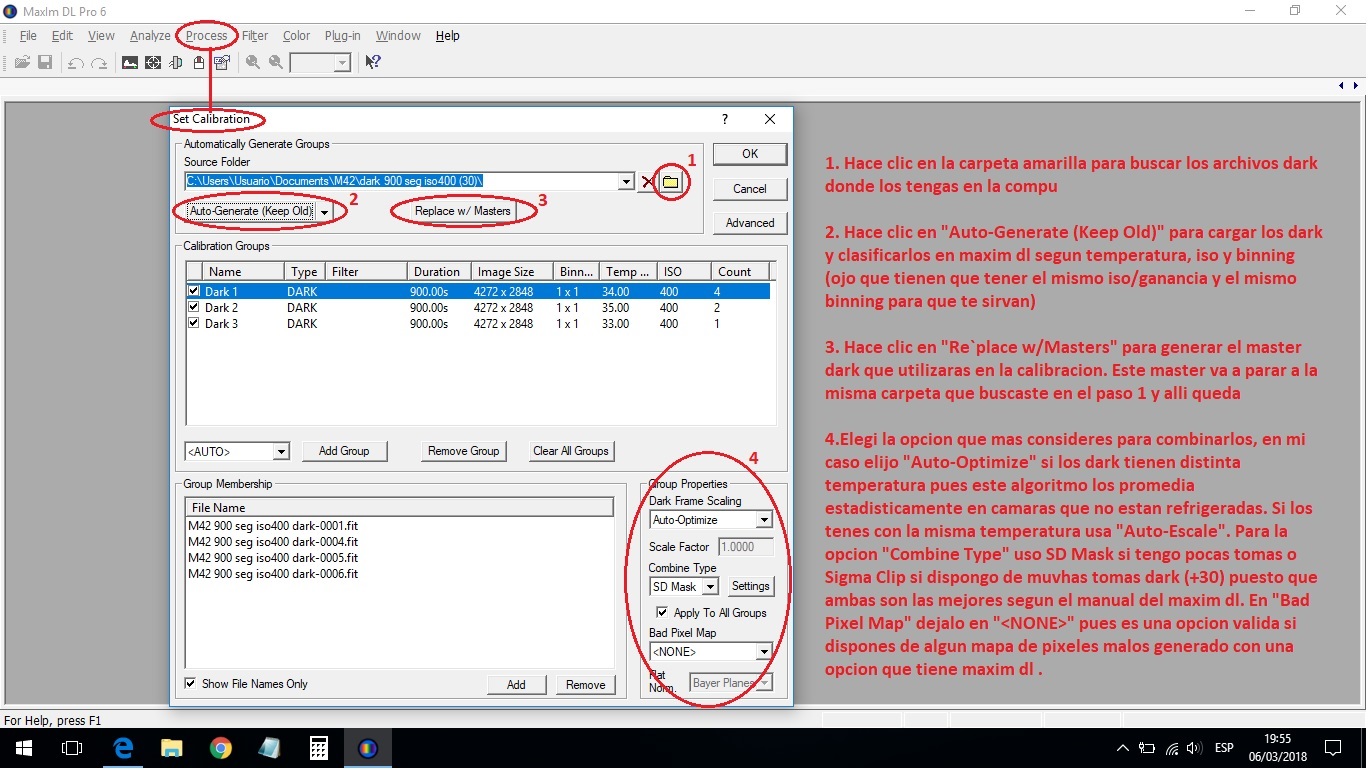Screen dimensions: 1369x770
Task: Uncheck the Dark 3 group checkbox
Action: [194, 324]
